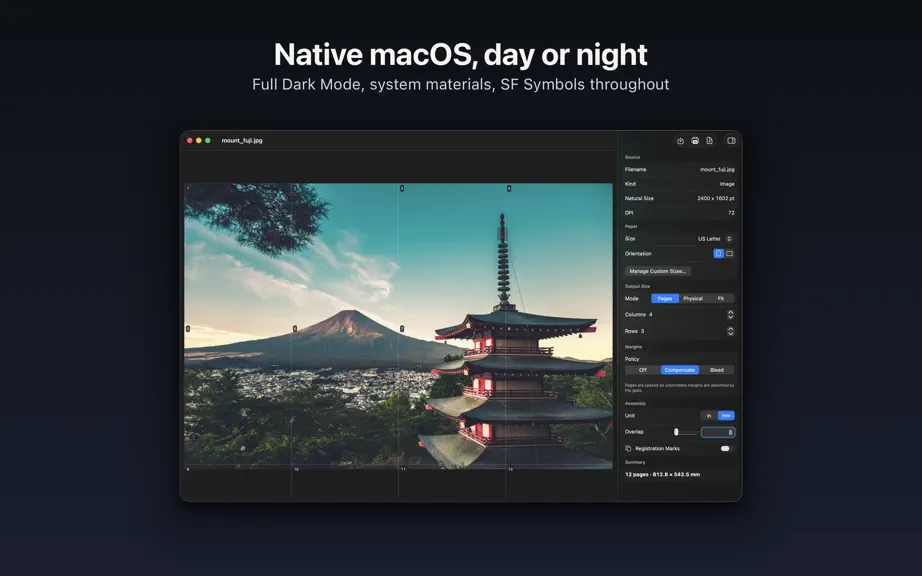This screenshot has width=922, height=576.
Task: Switch unit to in
Action: (x=709, y=416)
